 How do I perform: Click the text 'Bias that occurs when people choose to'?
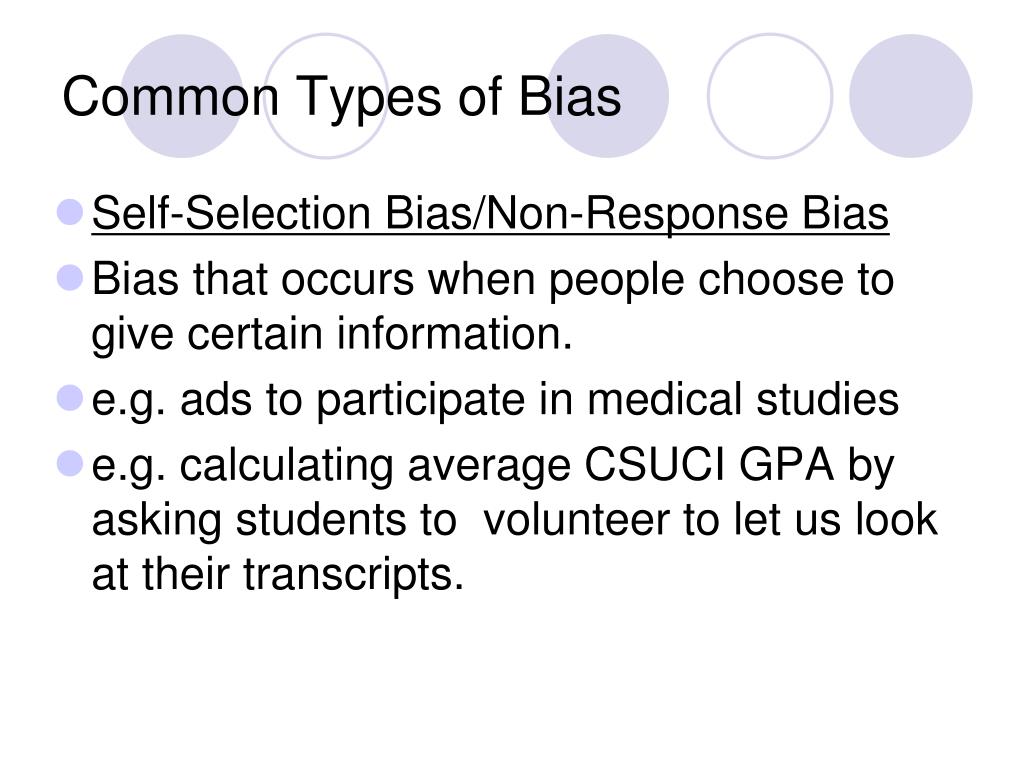click(x=493, y=280)
